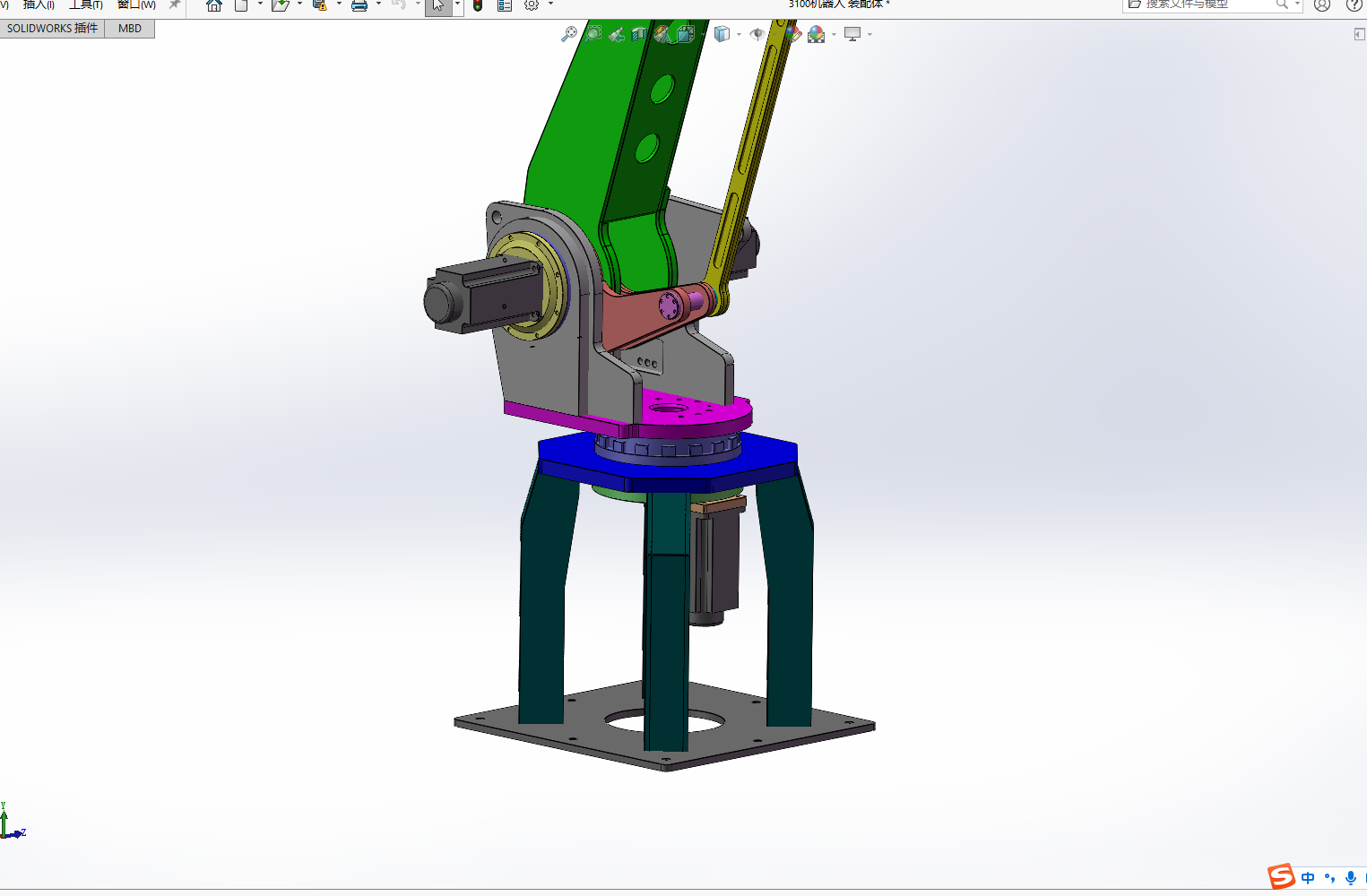Open the View Orientation cube icon
This screenshot has height=896, width=1367.
click(x=686, y=34)
